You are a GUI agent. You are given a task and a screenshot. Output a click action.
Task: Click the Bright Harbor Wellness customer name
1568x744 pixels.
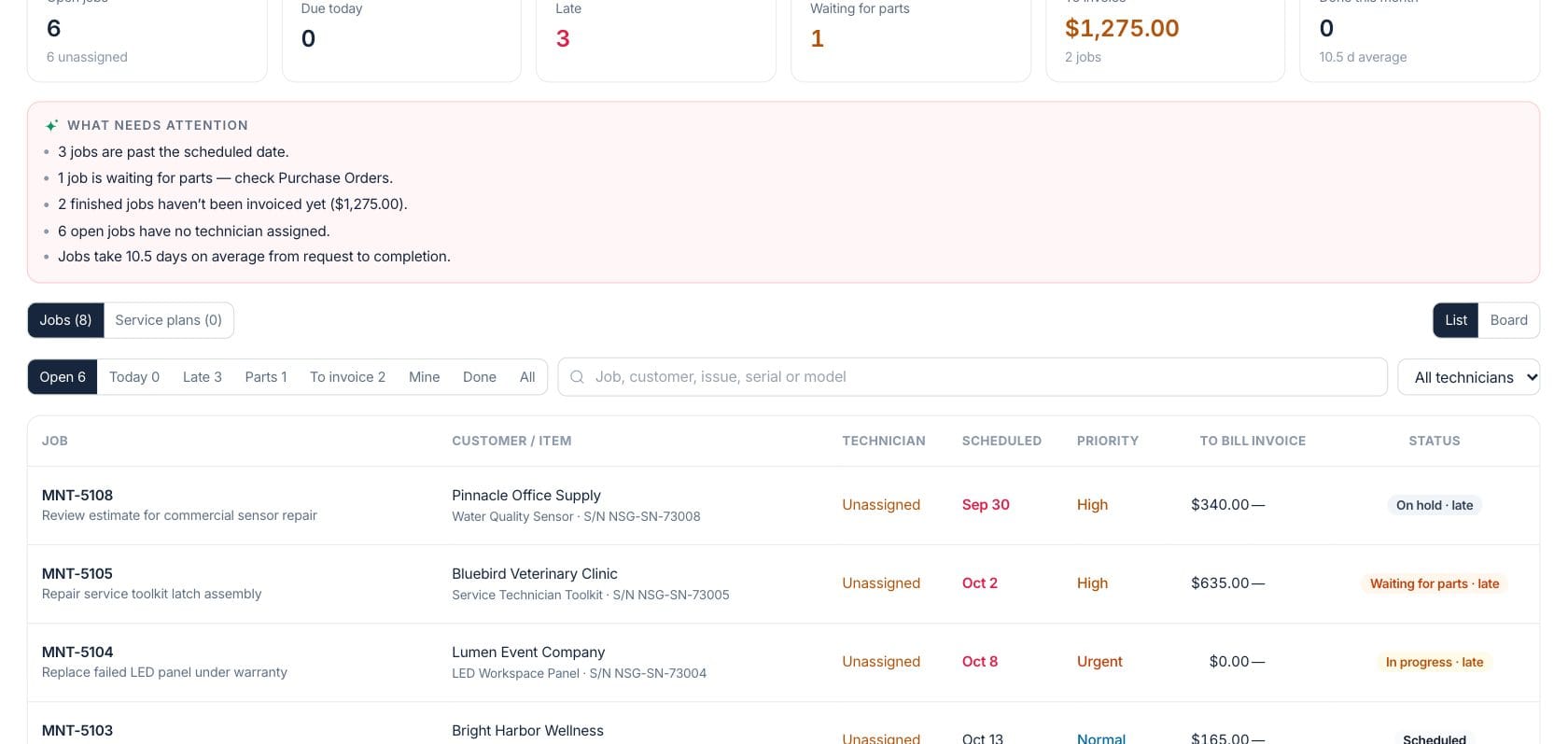[527, 731]
